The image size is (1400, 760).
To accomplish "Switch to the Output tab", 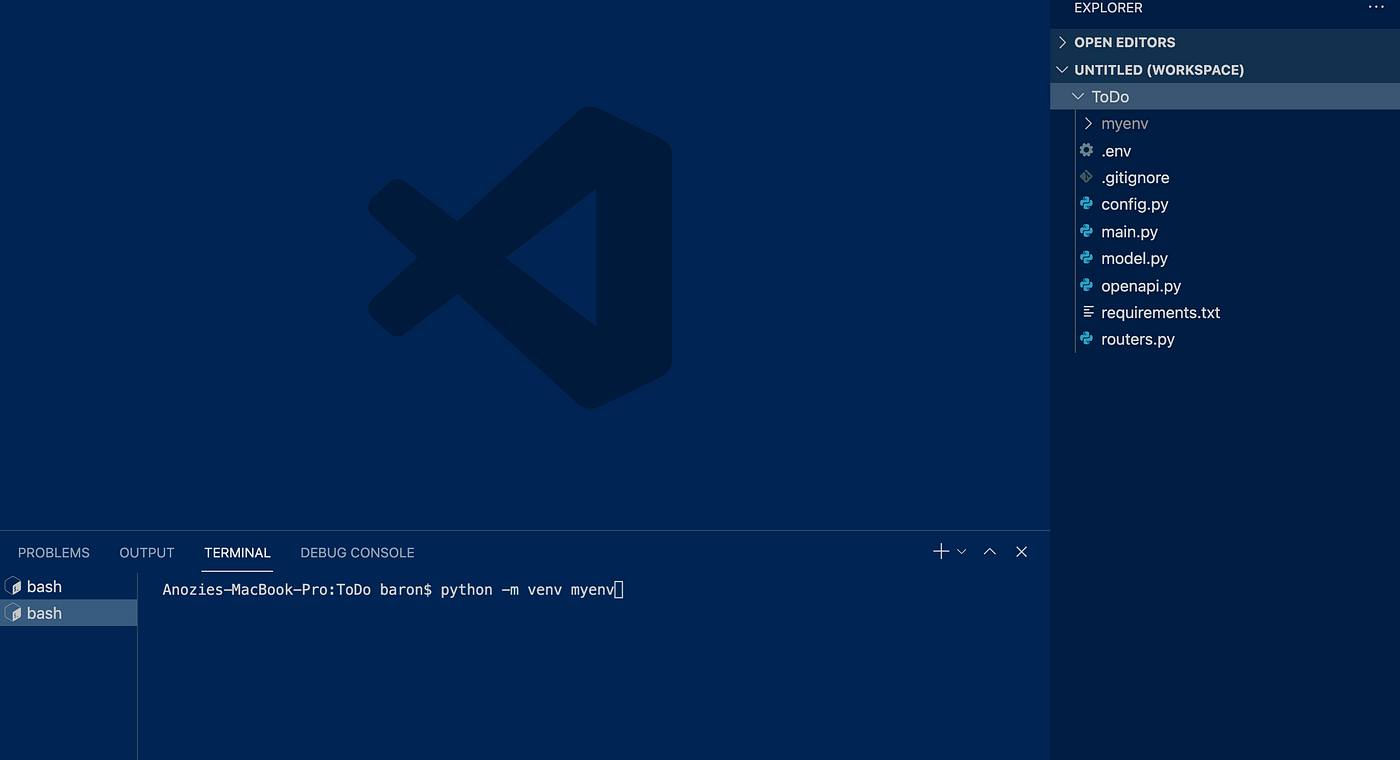I will click(147, 553).
